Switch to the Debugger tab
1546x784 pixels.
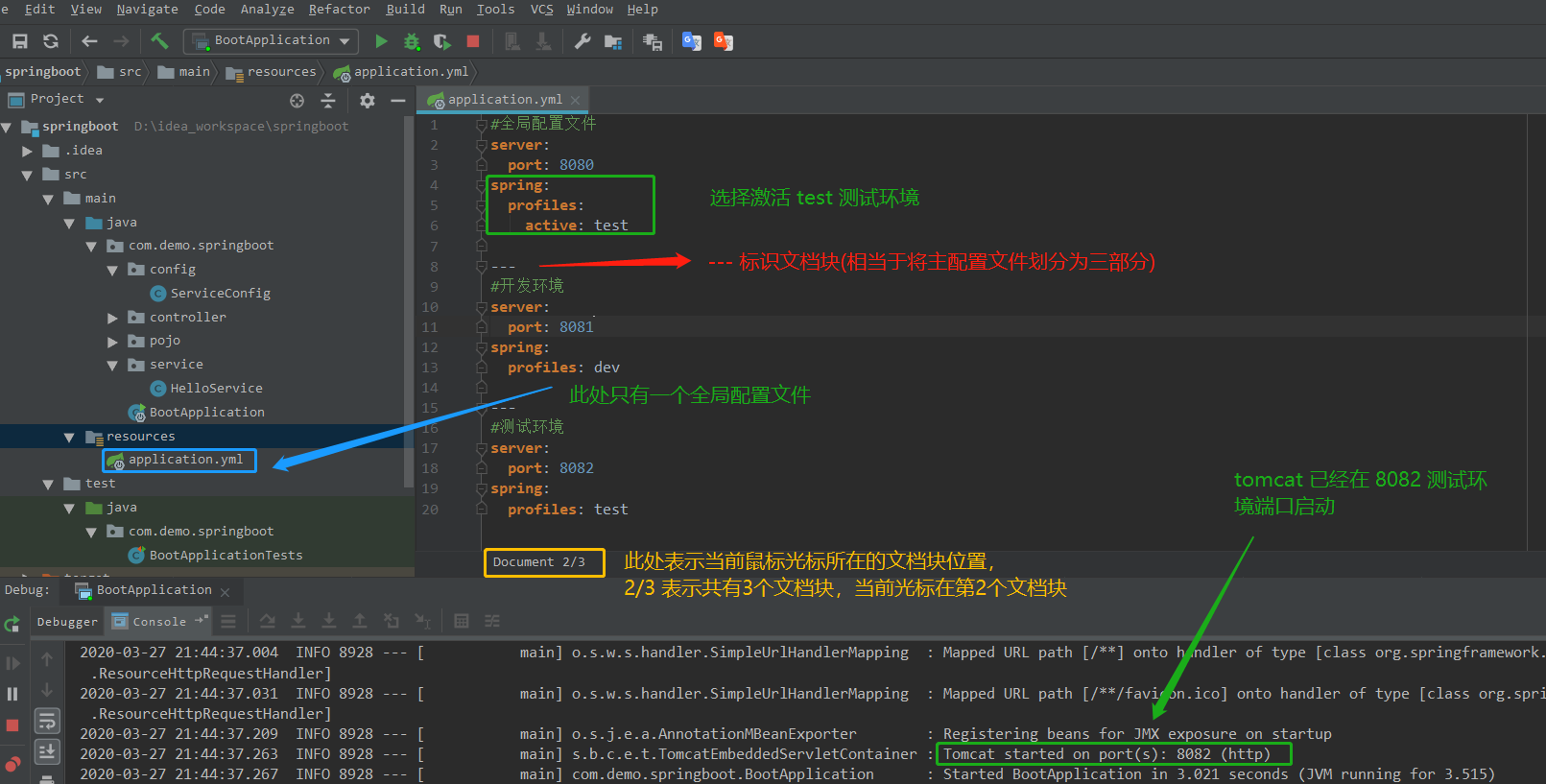[x=67, y=622]
